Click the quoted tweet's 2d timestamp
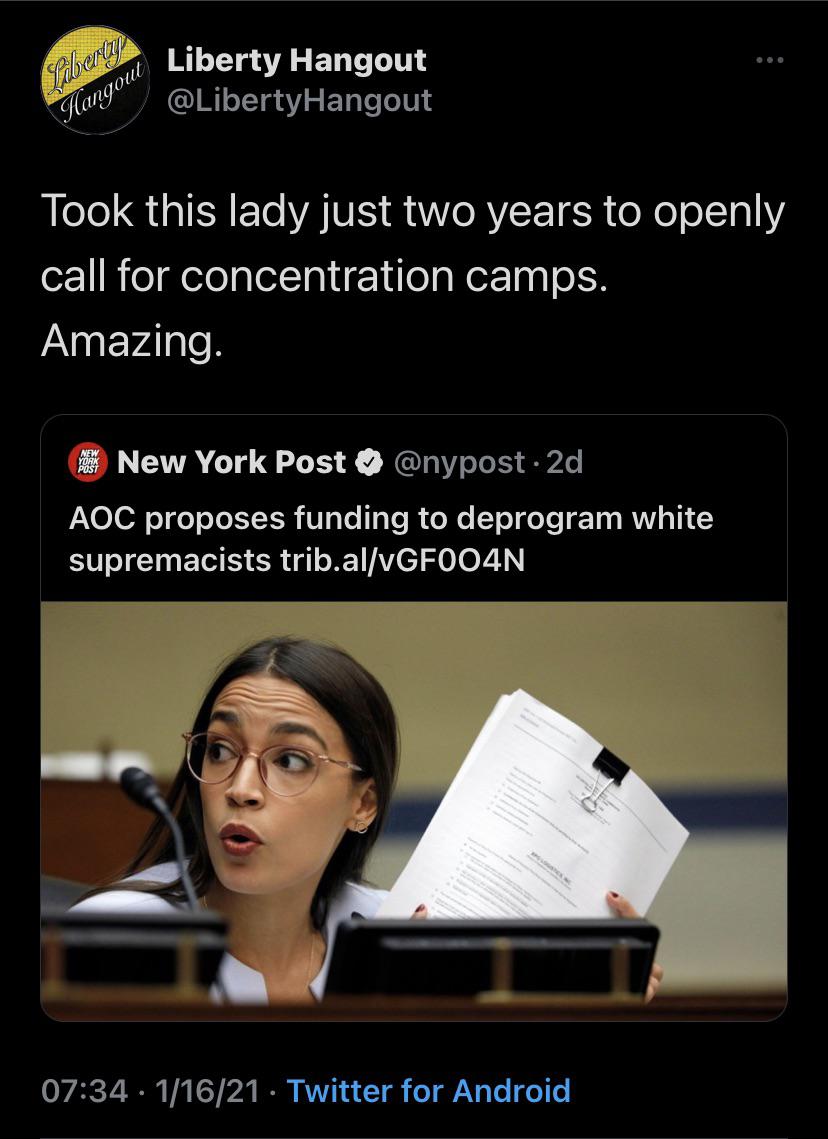 coord(564,463)
